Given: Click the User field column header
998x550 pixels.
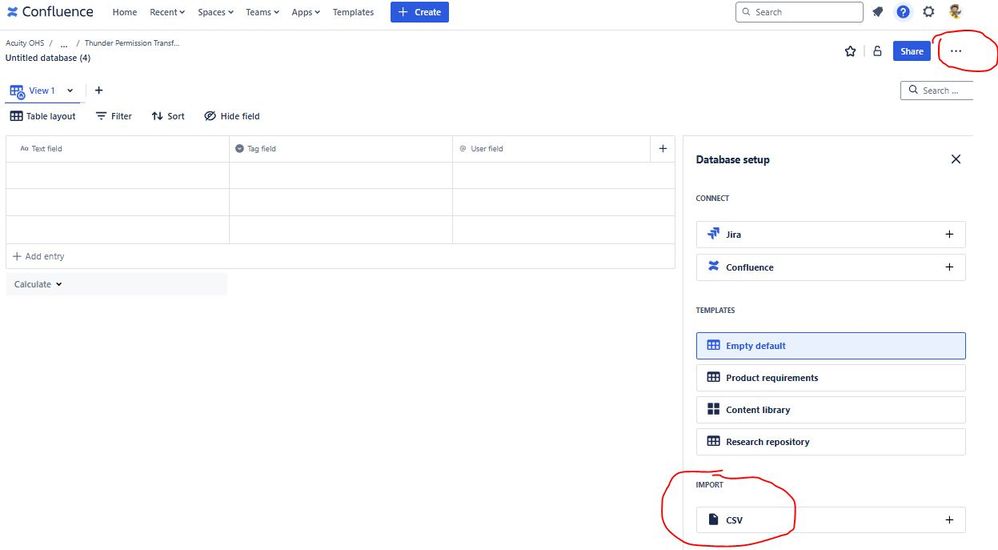Looking at the screenshot, I should 552,148.
